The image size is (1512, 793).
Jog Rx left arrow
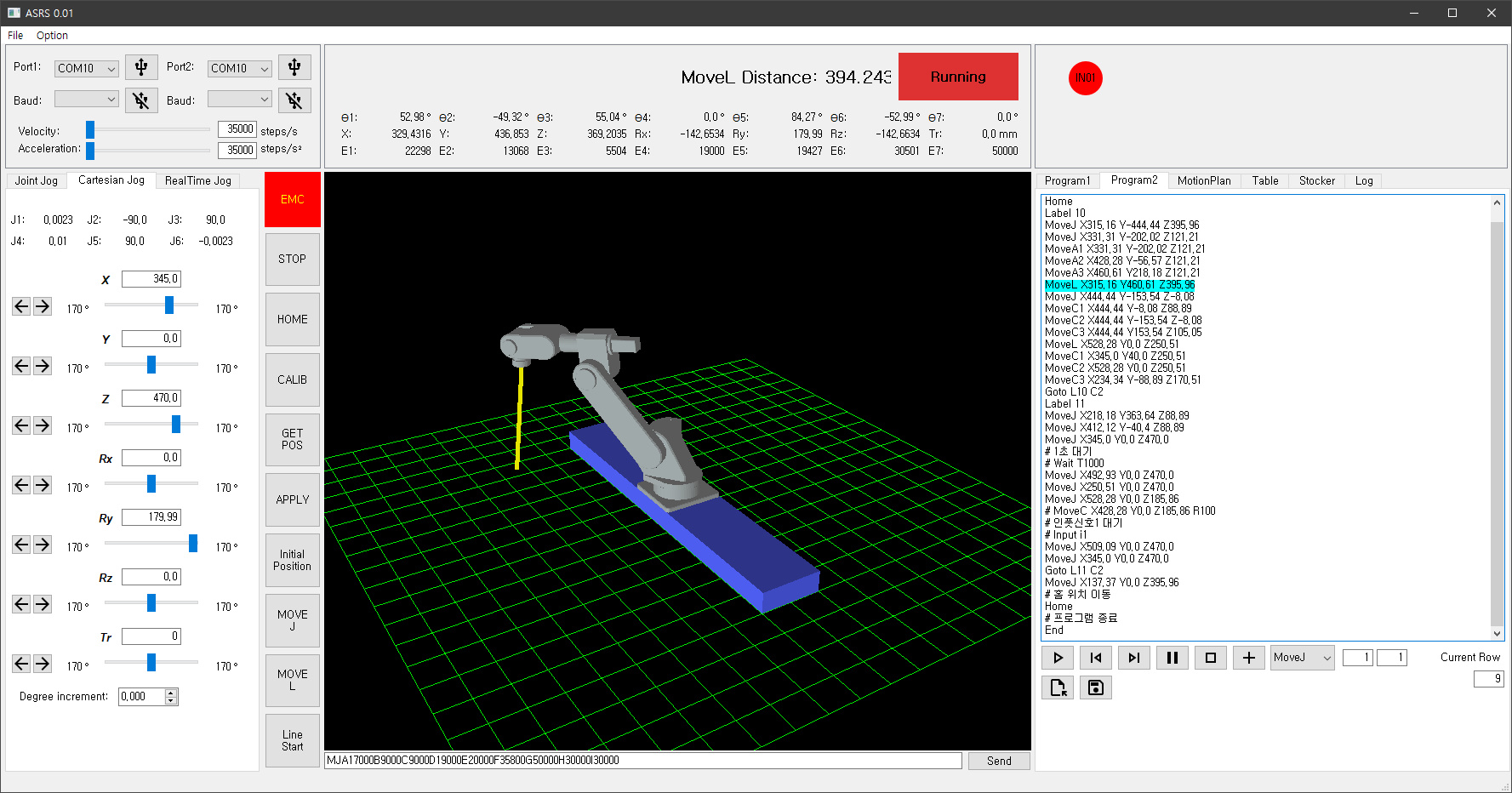click(x=21, y=485)
